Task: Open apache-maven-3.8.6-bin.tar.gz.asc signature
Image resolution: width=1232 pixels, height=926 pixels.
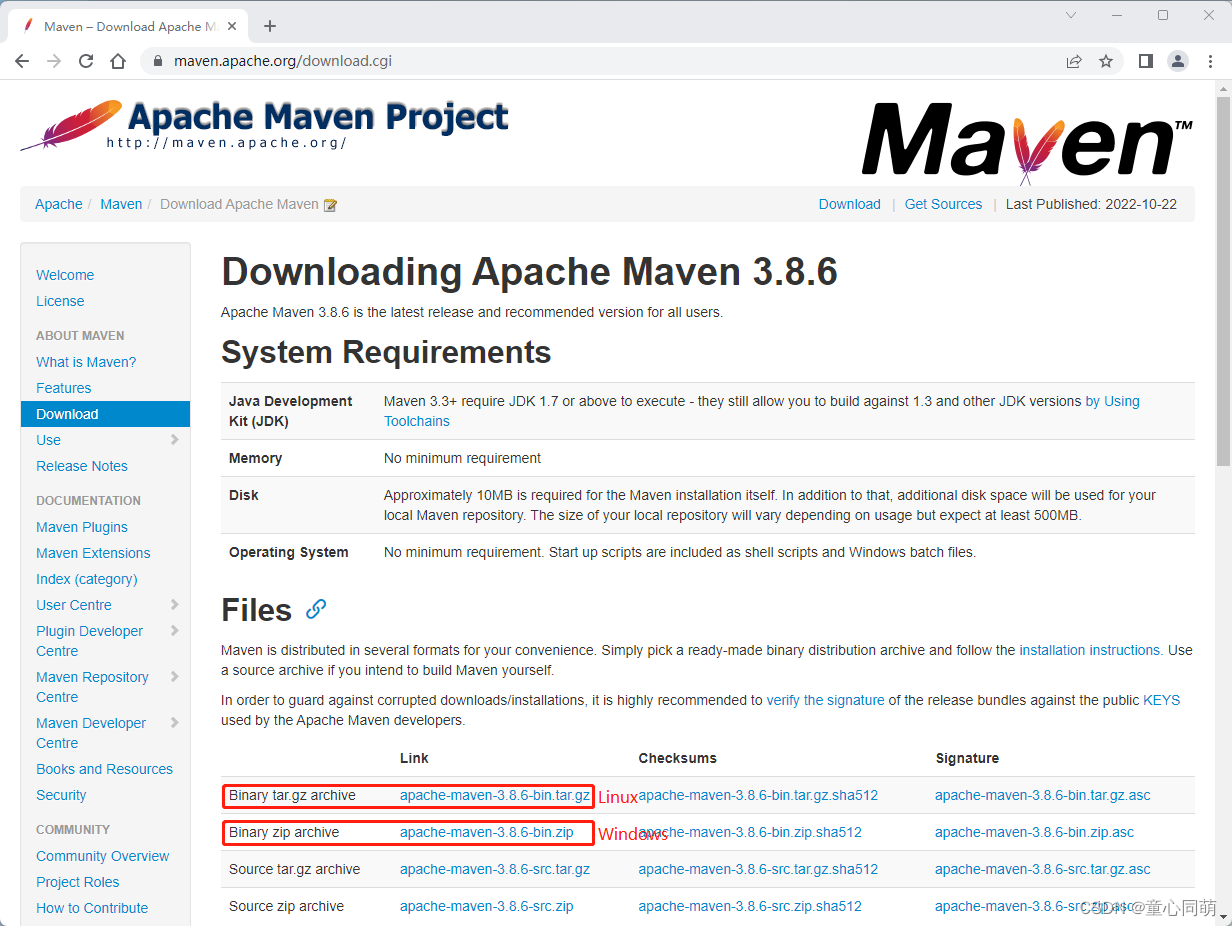Action: point(1043,796)
